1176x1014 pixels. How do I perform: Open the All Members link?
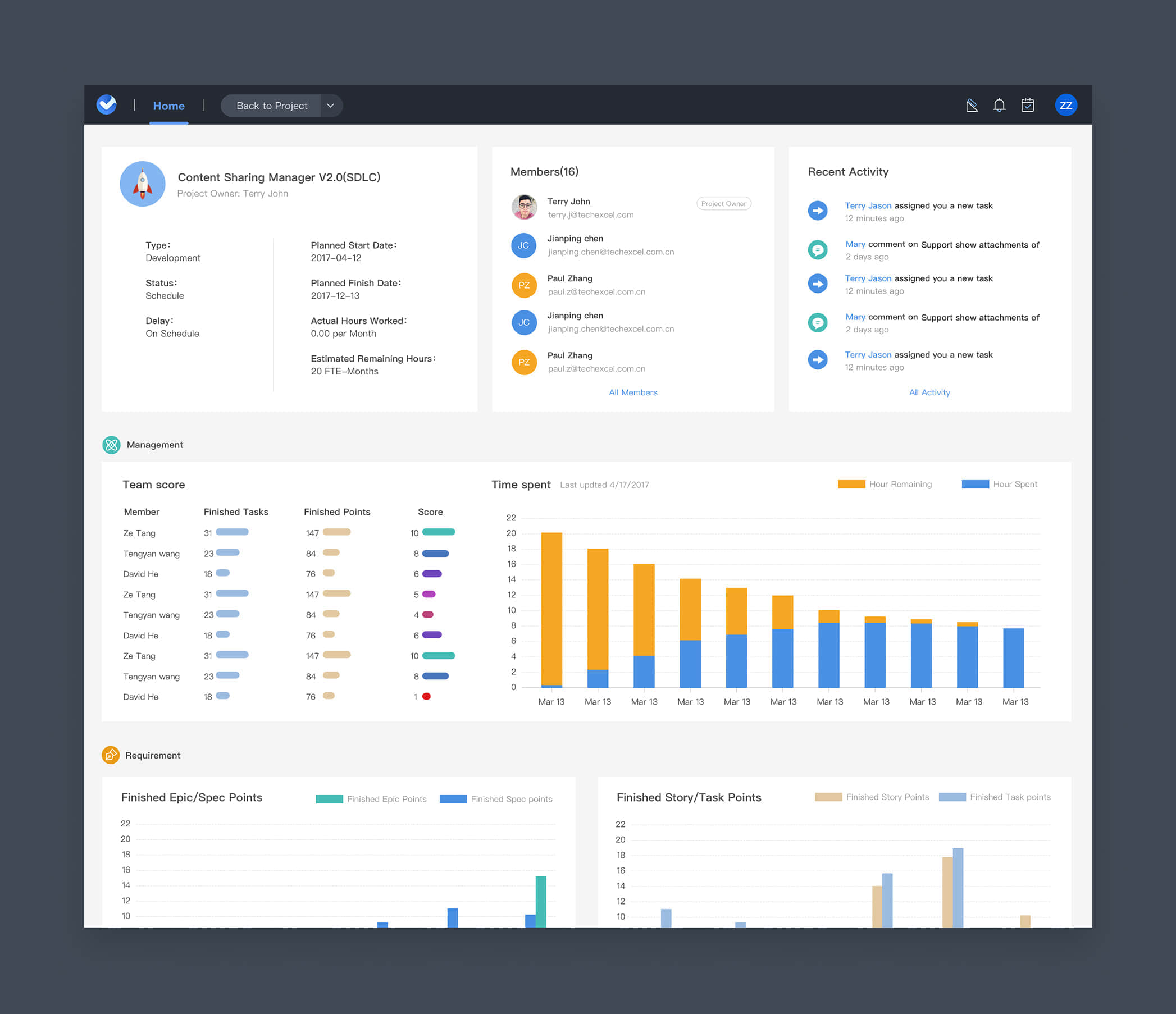tap(632, 392)
